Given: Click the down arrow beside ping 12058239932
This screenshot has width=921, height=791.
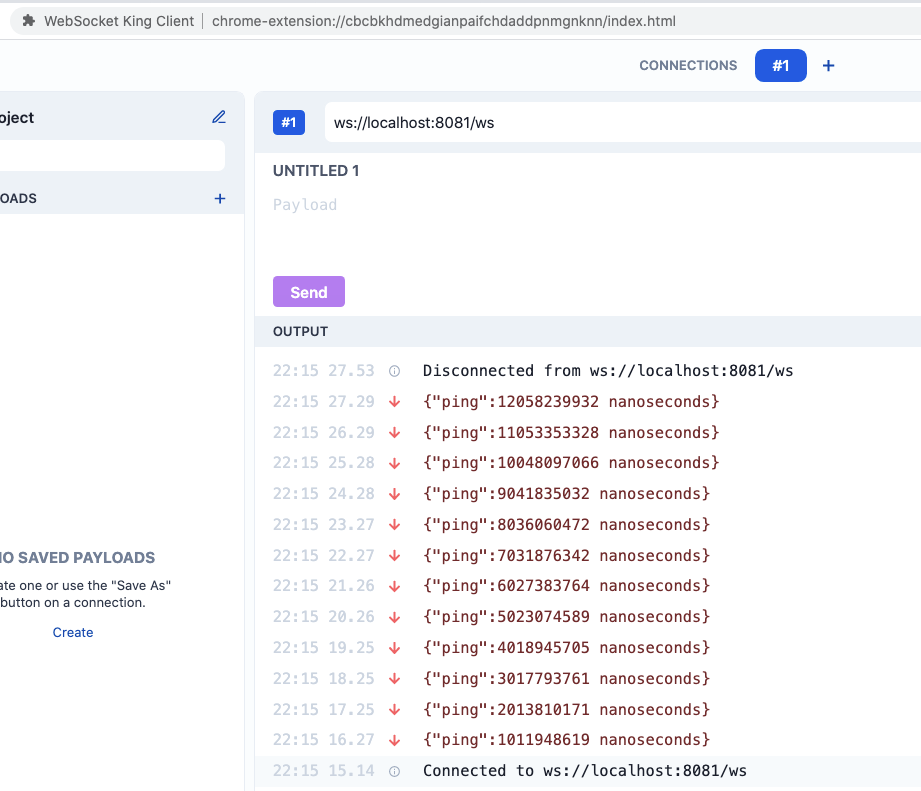Looking at the screenshot, I should coord(395,402).
